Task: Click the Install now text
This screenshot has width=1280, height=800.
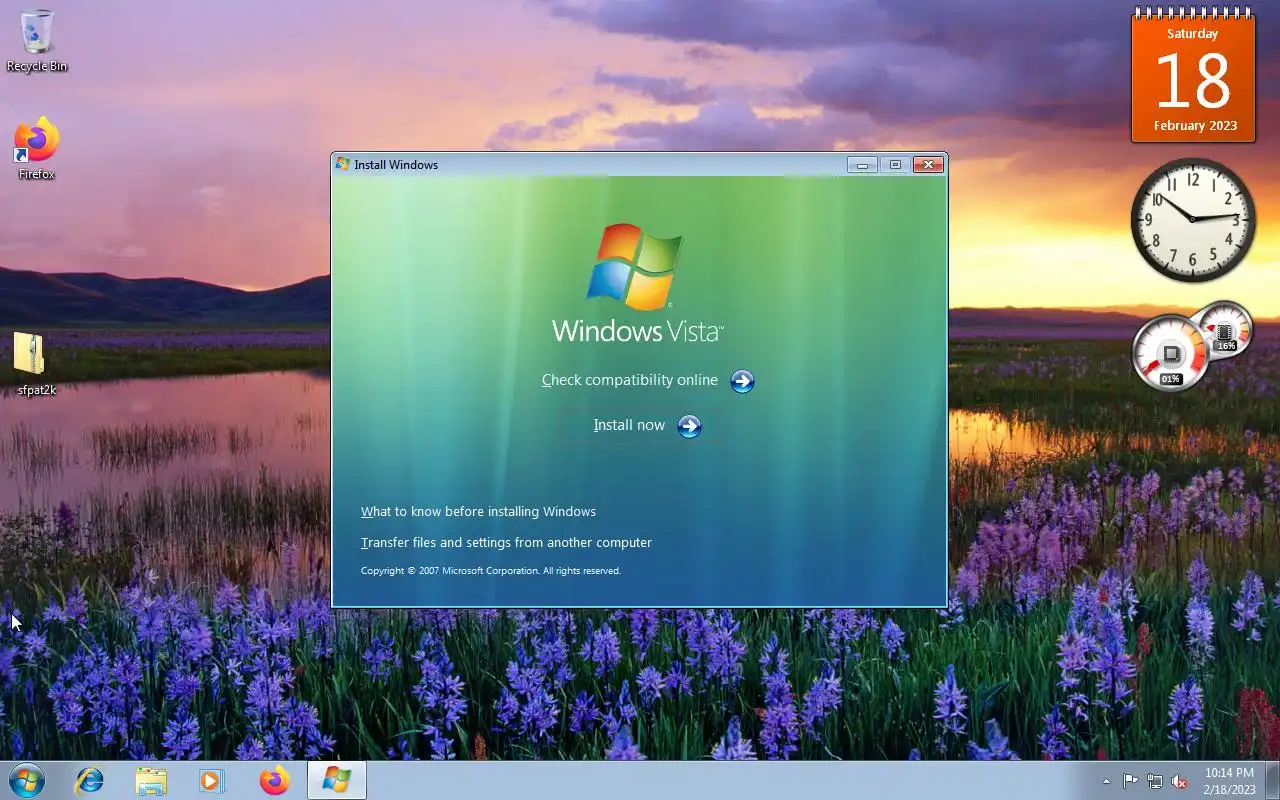Action: pos(629,425)
